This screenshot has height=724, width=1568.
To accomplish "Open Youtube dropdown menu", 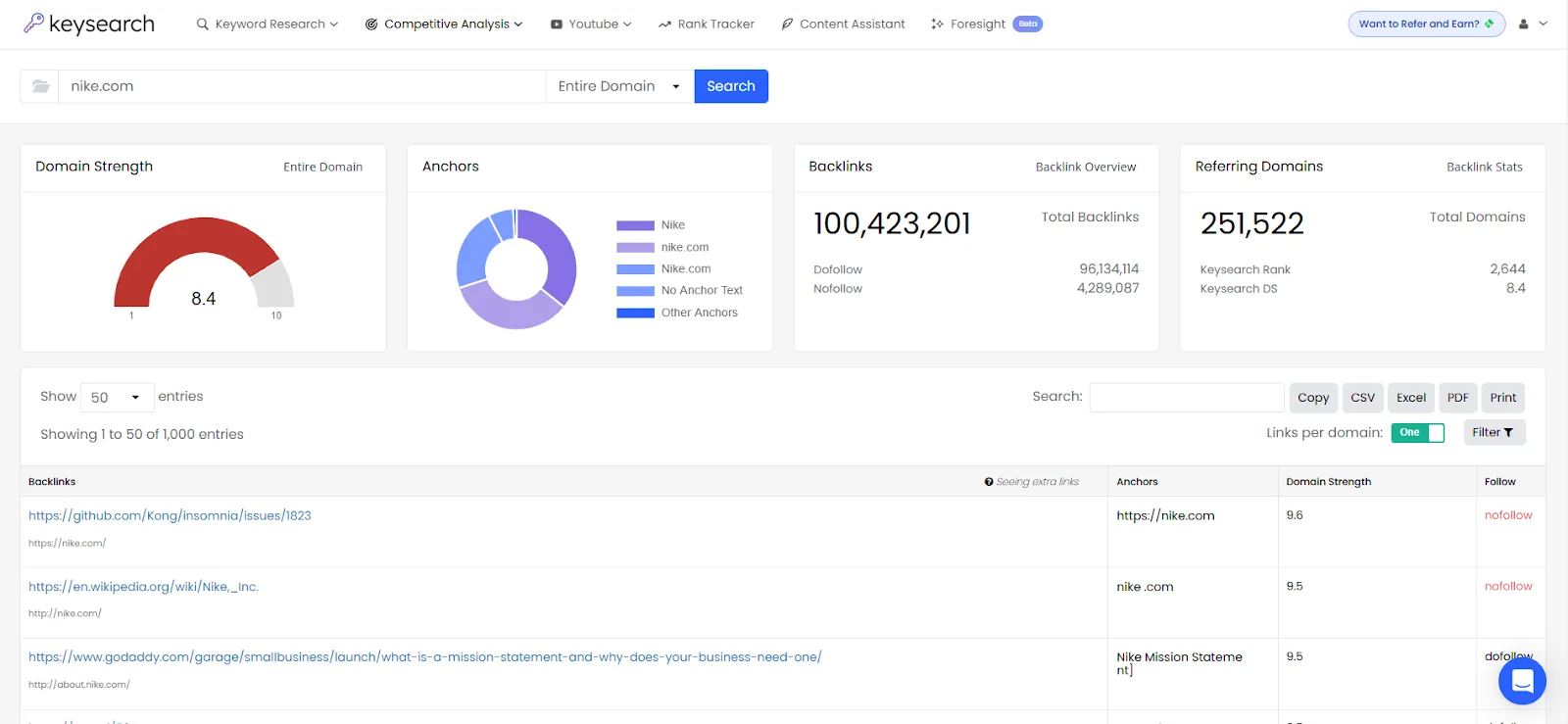I will pos(591,24).
